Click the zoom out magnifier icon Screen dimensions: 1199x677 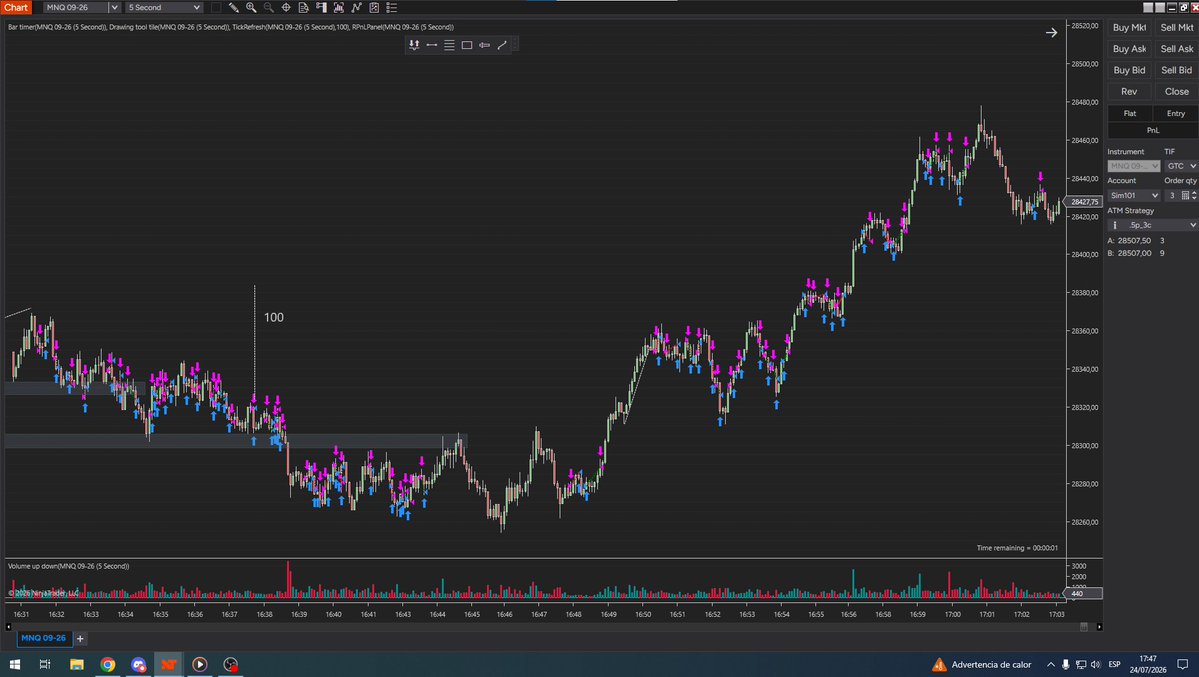point(268,8)
